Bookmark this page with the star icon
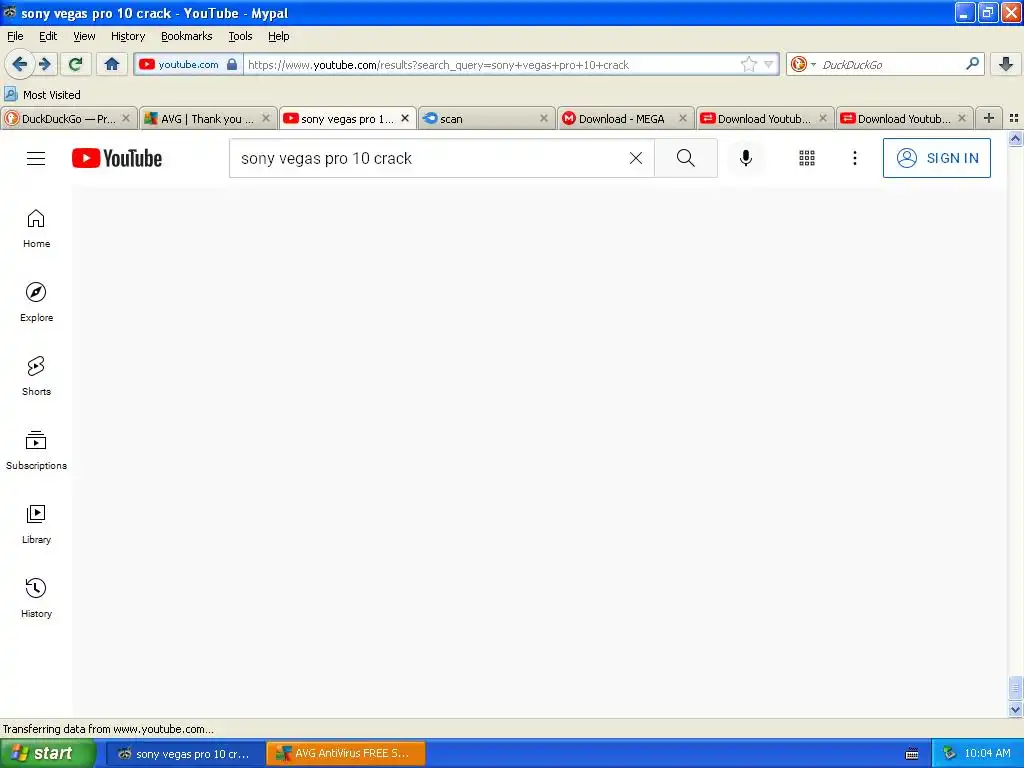1024x768 pixels. click(748, 64)
